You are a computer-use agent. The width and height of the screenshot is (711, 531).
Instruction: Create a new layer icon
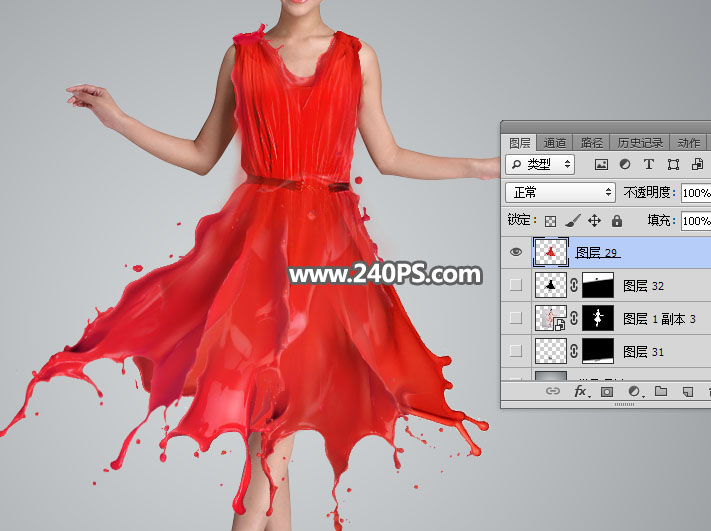coord(688,391)
